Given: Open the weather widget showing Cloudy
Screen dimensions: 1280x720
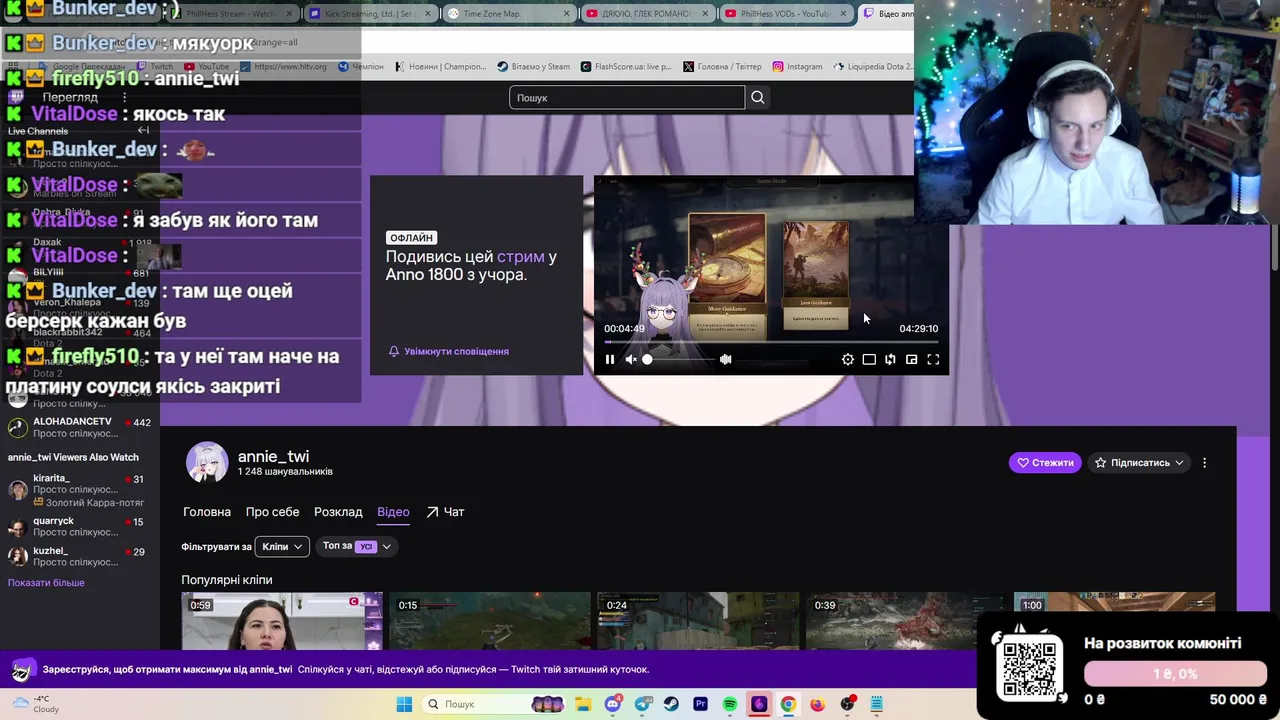Looking at the screenshot, I should click(x=36, y=704).
